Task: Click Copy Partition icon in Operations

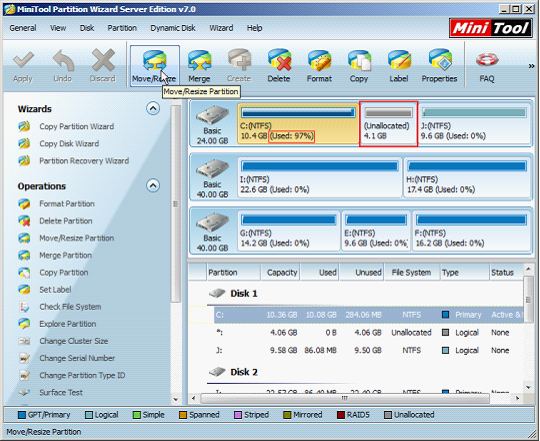Action: point(24,272)
